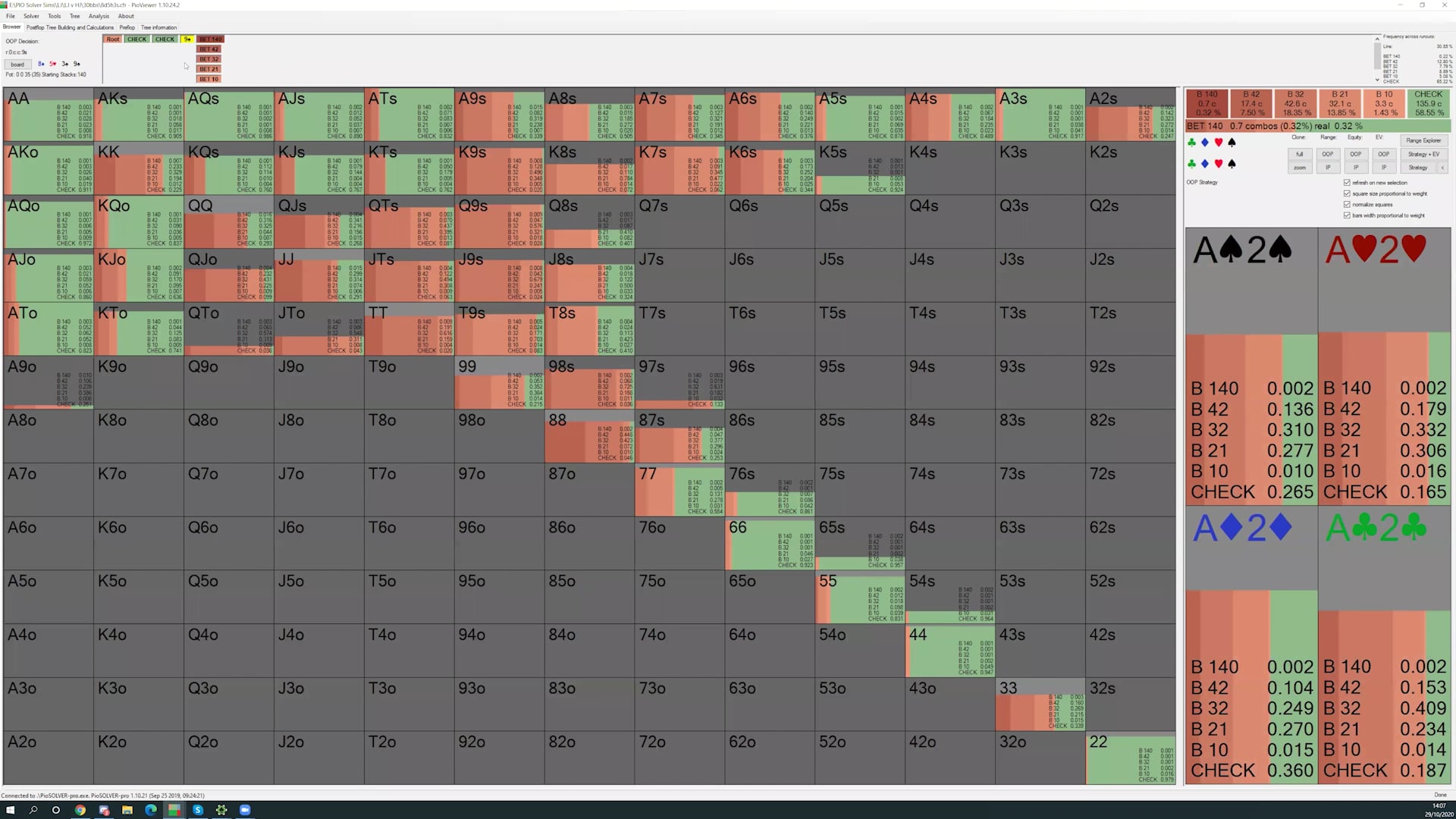
Task: Uncheck refresh on new selection
Action: coord(1347,183)
